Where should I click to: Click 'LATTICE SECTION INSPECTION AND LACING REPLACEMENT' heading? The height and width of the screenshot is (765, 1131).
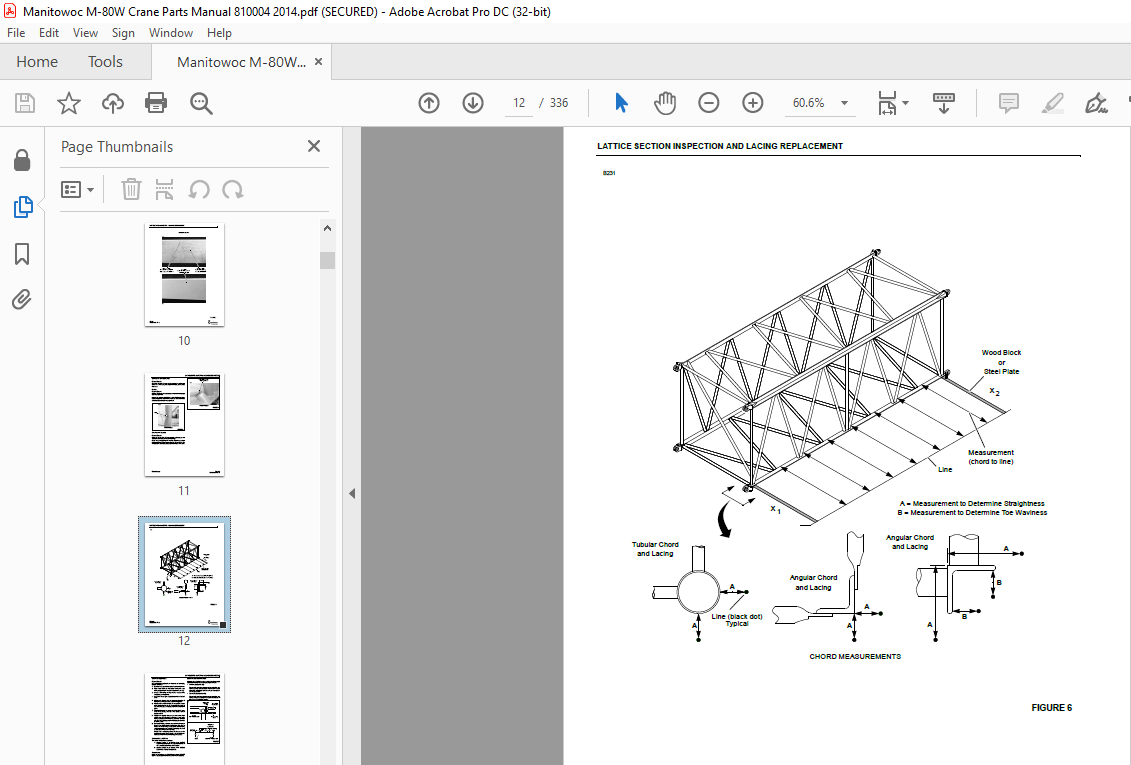(720, 146)
